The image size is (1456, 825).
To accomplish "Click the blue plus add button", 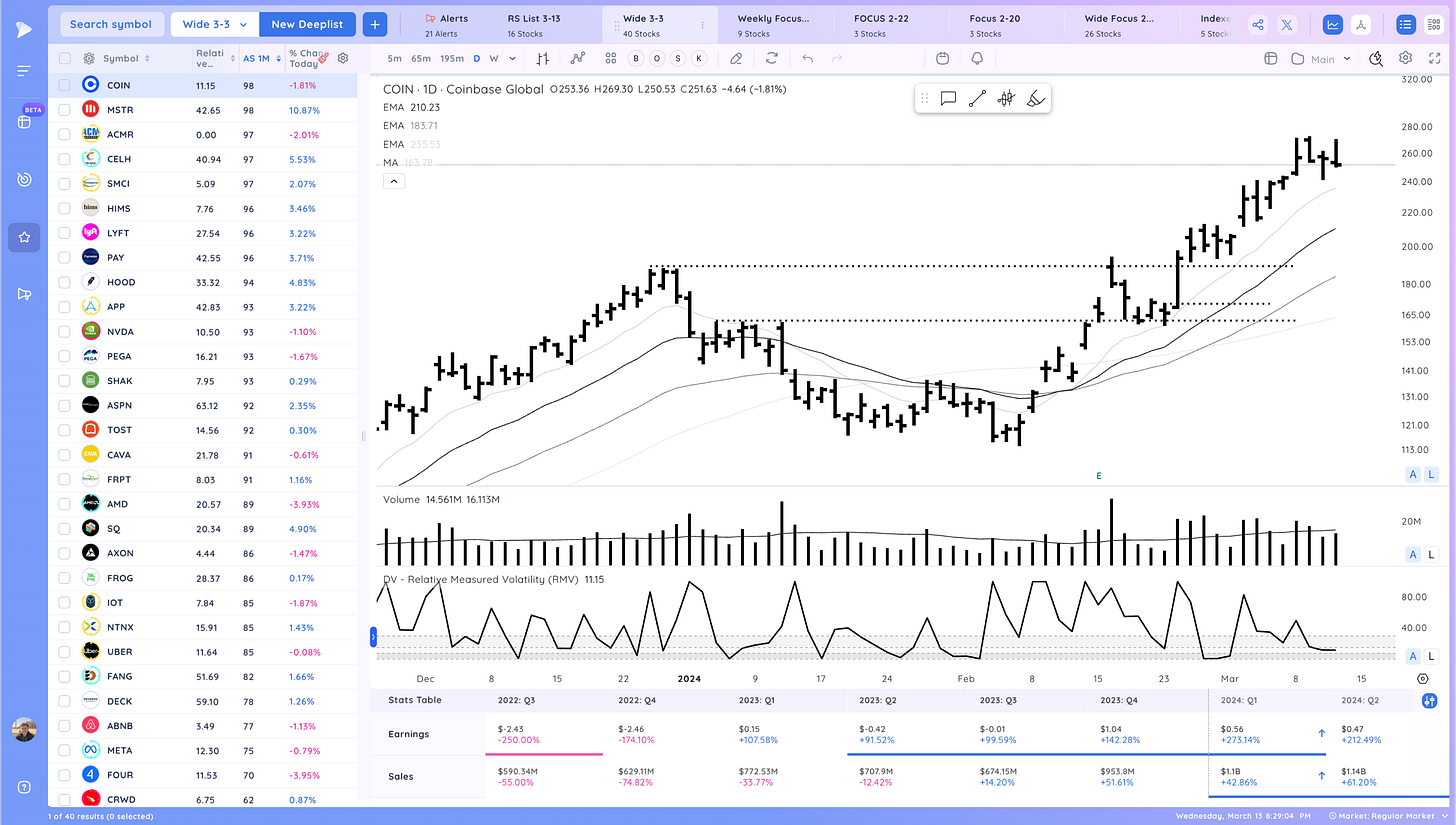I will pyautogui.click(x=375, y=24).
